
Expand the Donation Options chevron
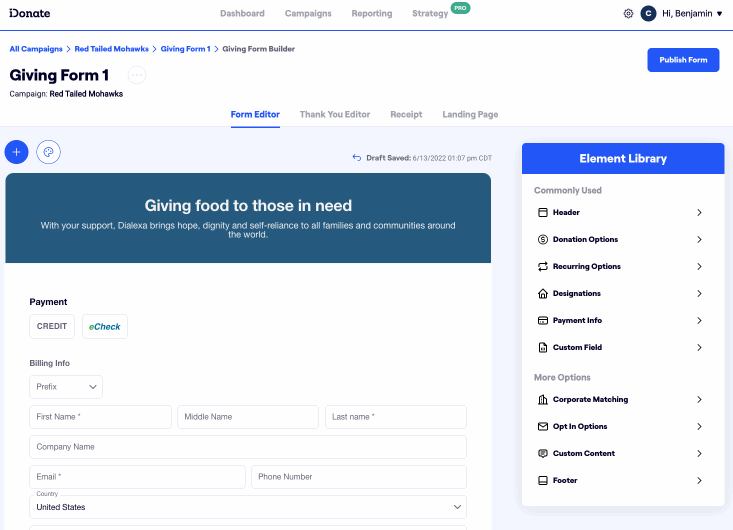pyautogui.click(x=699, y=240)
